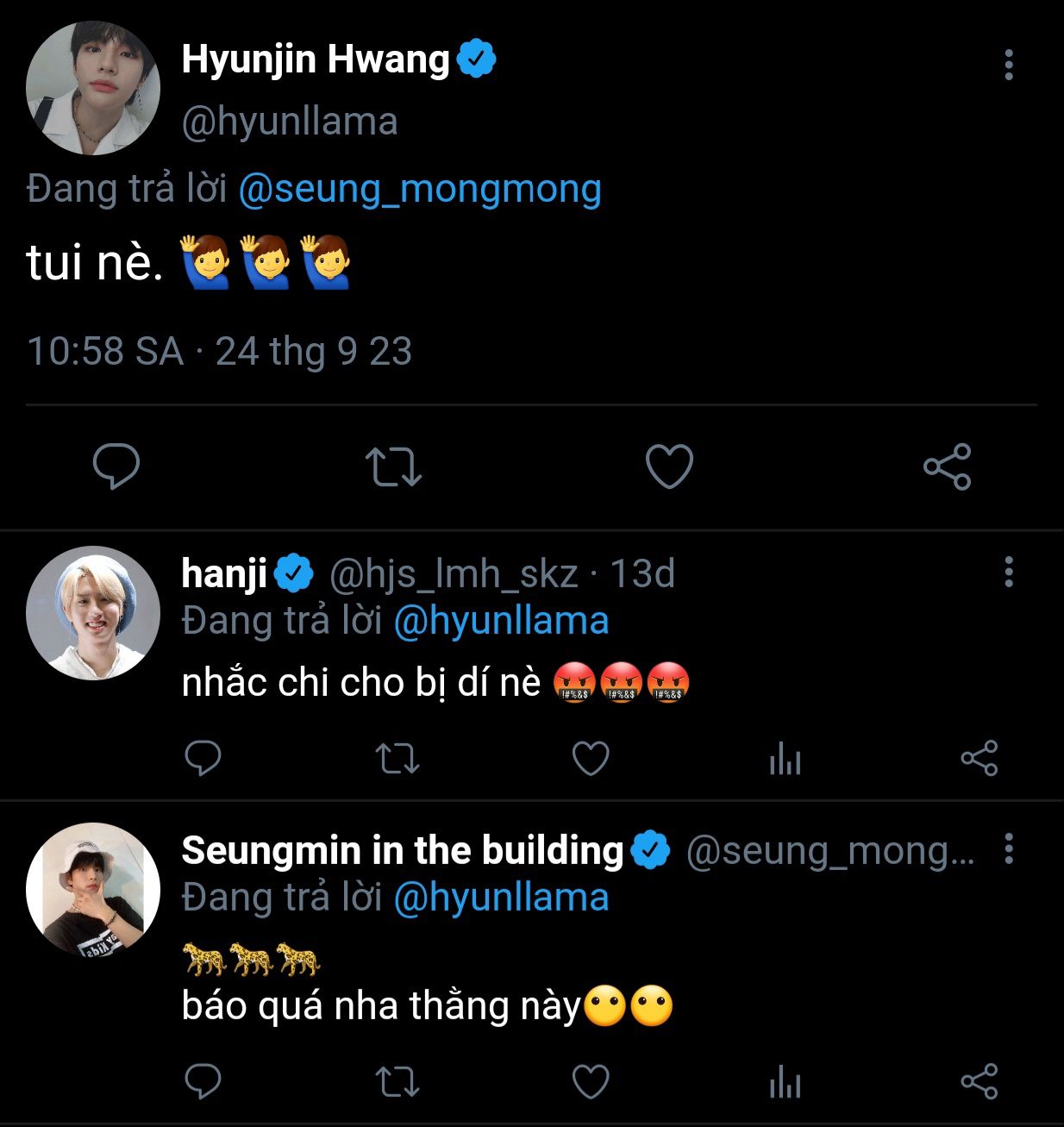The image size is (1064, 1127).
Task: Share Seungmin in the building's reply
Action: point(979,1082)
